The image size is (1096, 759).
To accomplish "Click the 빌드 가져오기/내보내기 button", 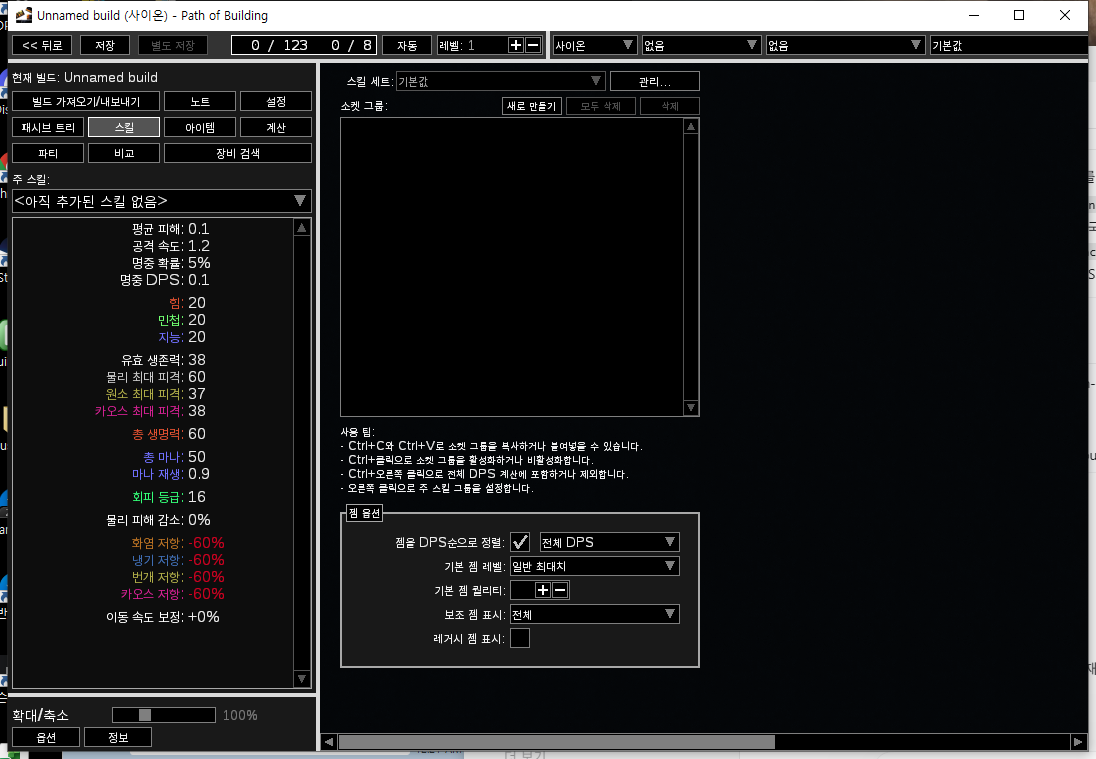I will 86,101.
